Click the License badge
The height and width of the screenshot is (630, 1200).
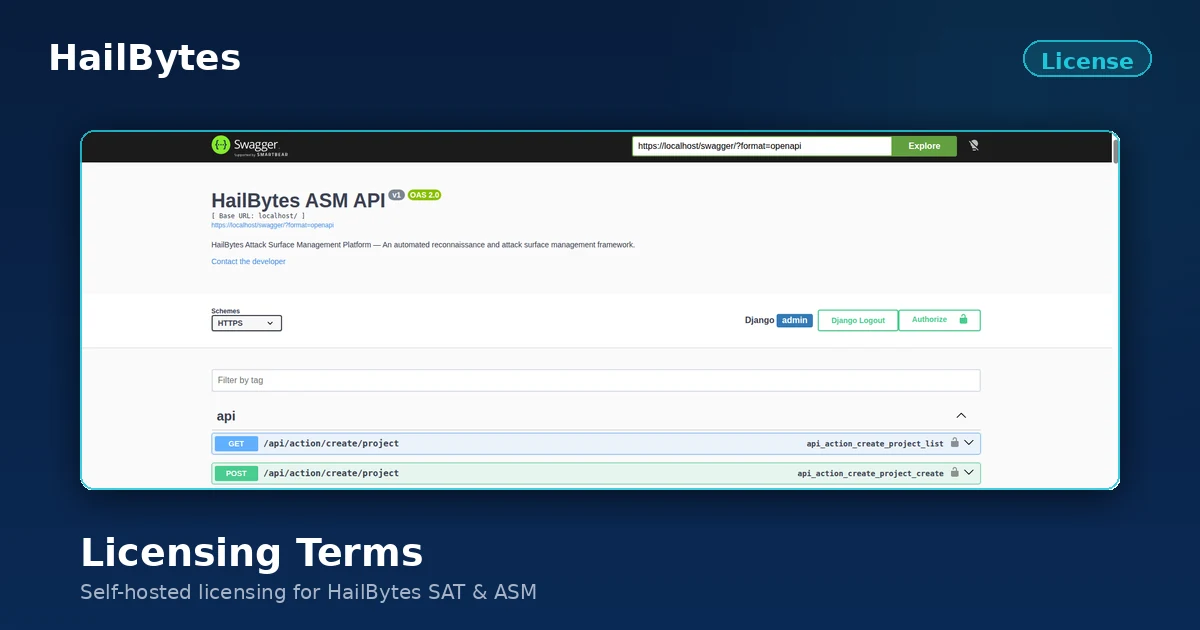click(x=1087, y=60)
